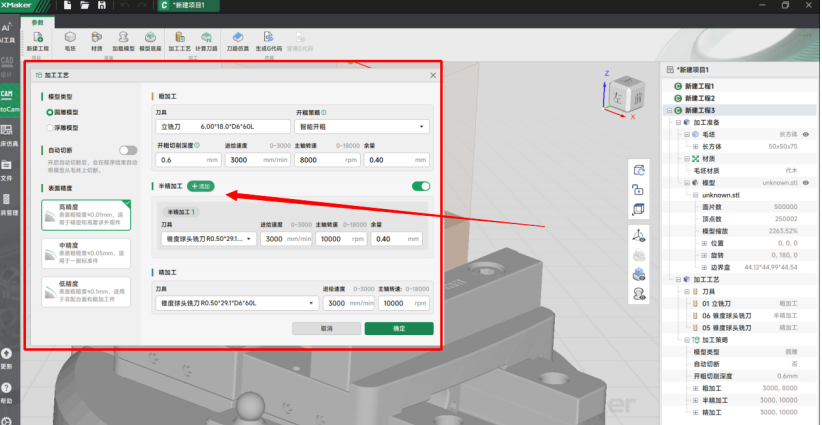Image resolution: width=822 pixels, height=425 pixels.
Task: Open the 材质 material tool
Action: (97, 39)
